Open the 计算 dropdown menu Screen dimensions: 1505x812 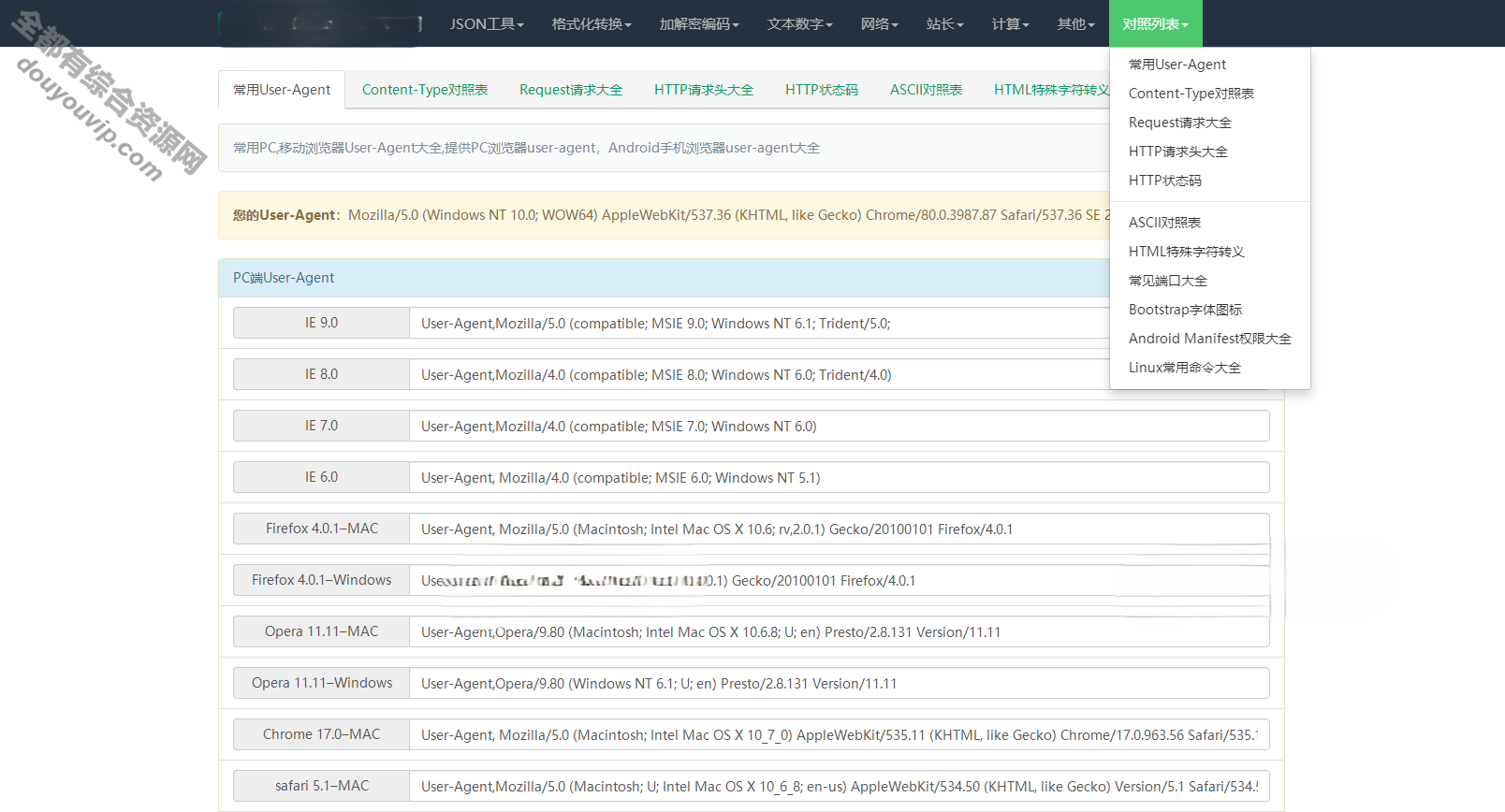pos(1010,23)
